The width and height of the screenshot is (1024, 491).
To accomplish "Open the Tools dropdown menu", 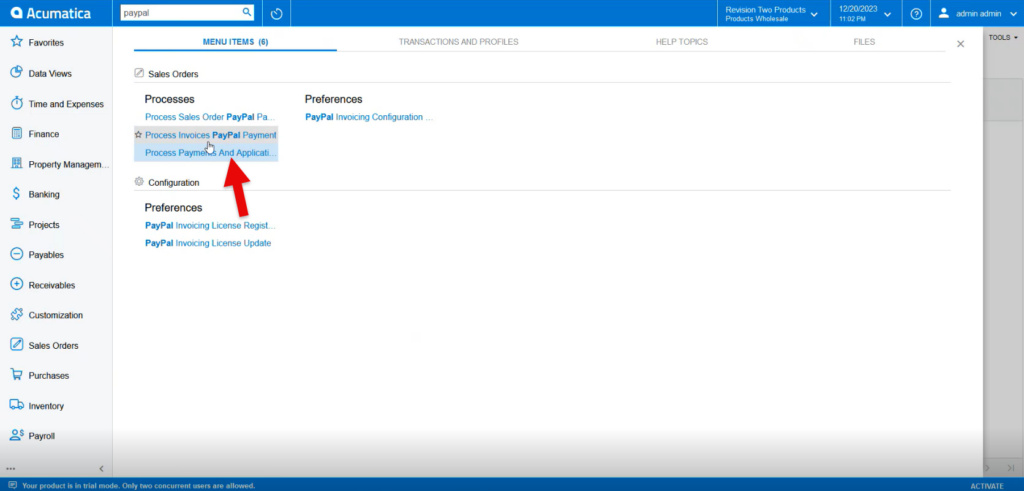I will [x=1003, y=38].
